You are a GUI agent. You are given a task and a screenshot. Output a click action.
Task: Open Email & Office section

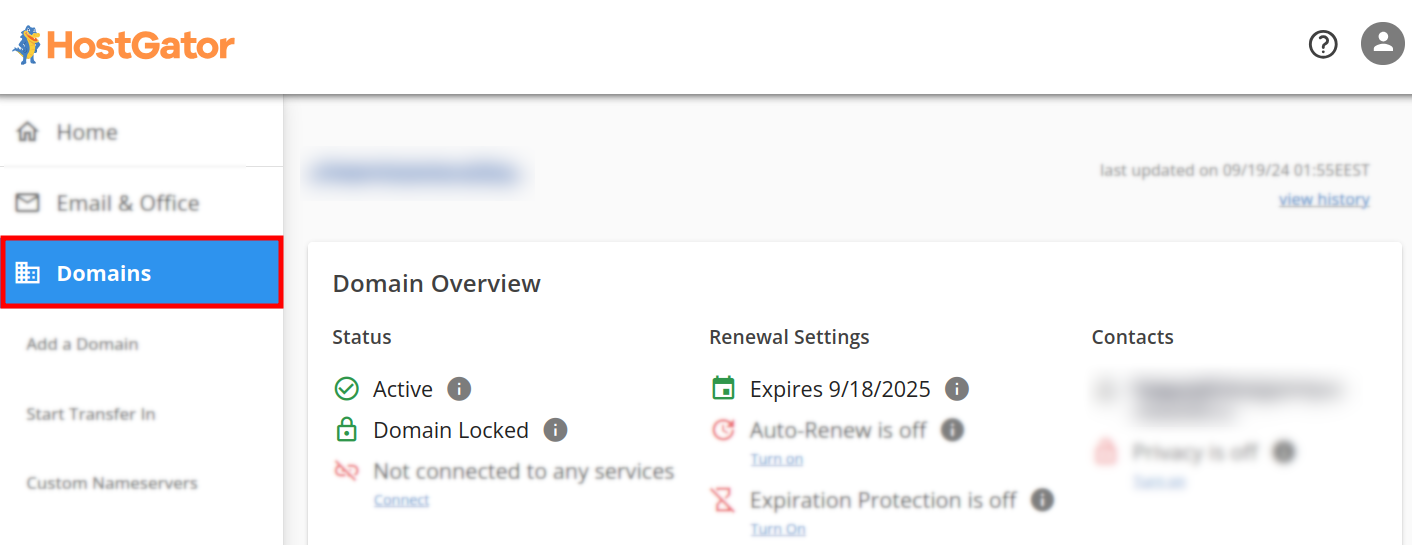[127, 203]
